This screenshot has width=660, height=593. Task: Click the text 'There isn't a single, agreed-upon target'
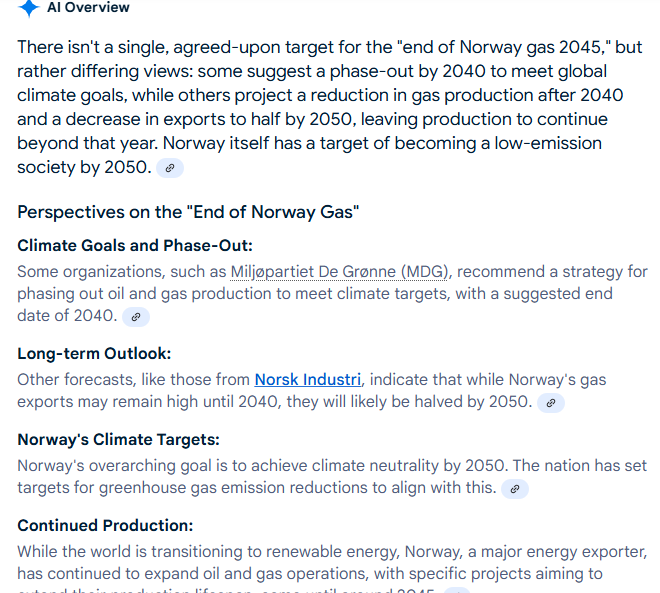coord(176,47)
